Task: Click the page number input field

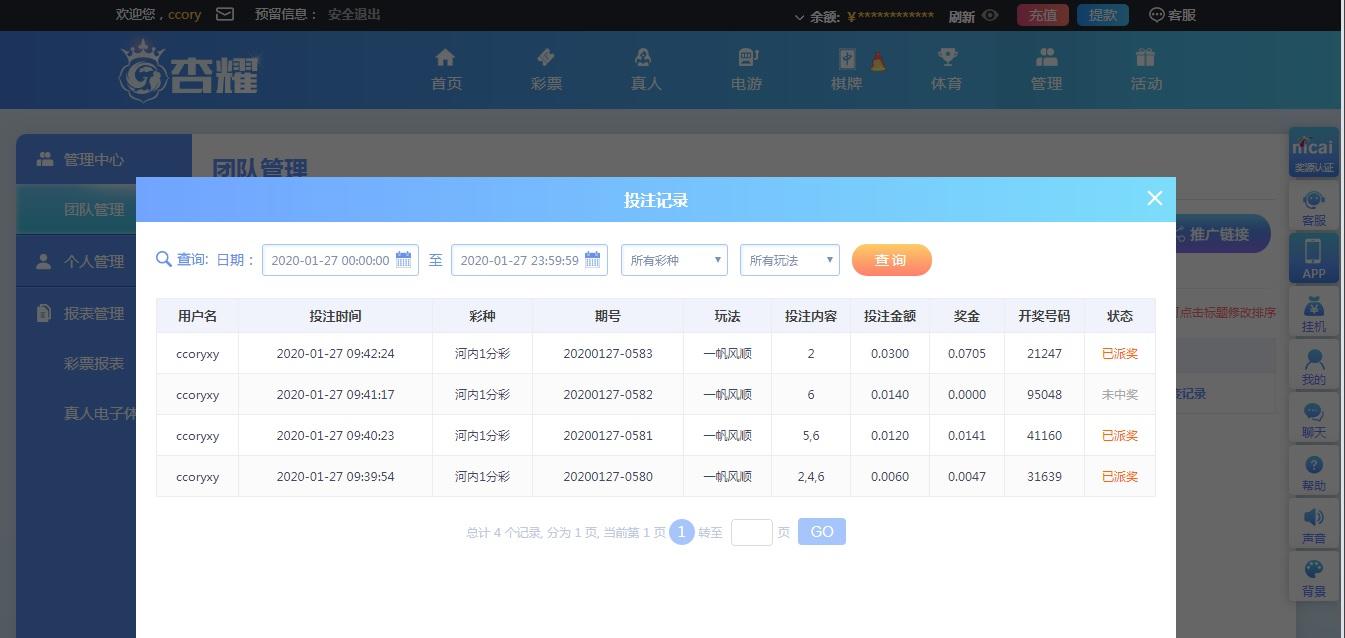Action: tap(751, 532)
